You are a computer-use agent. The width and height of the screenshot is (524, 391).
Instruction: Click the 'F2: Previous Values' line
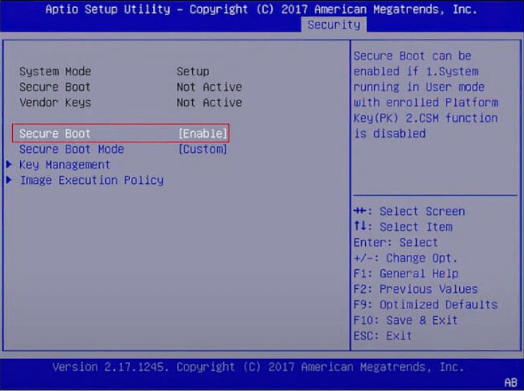(x=415, y=289)
